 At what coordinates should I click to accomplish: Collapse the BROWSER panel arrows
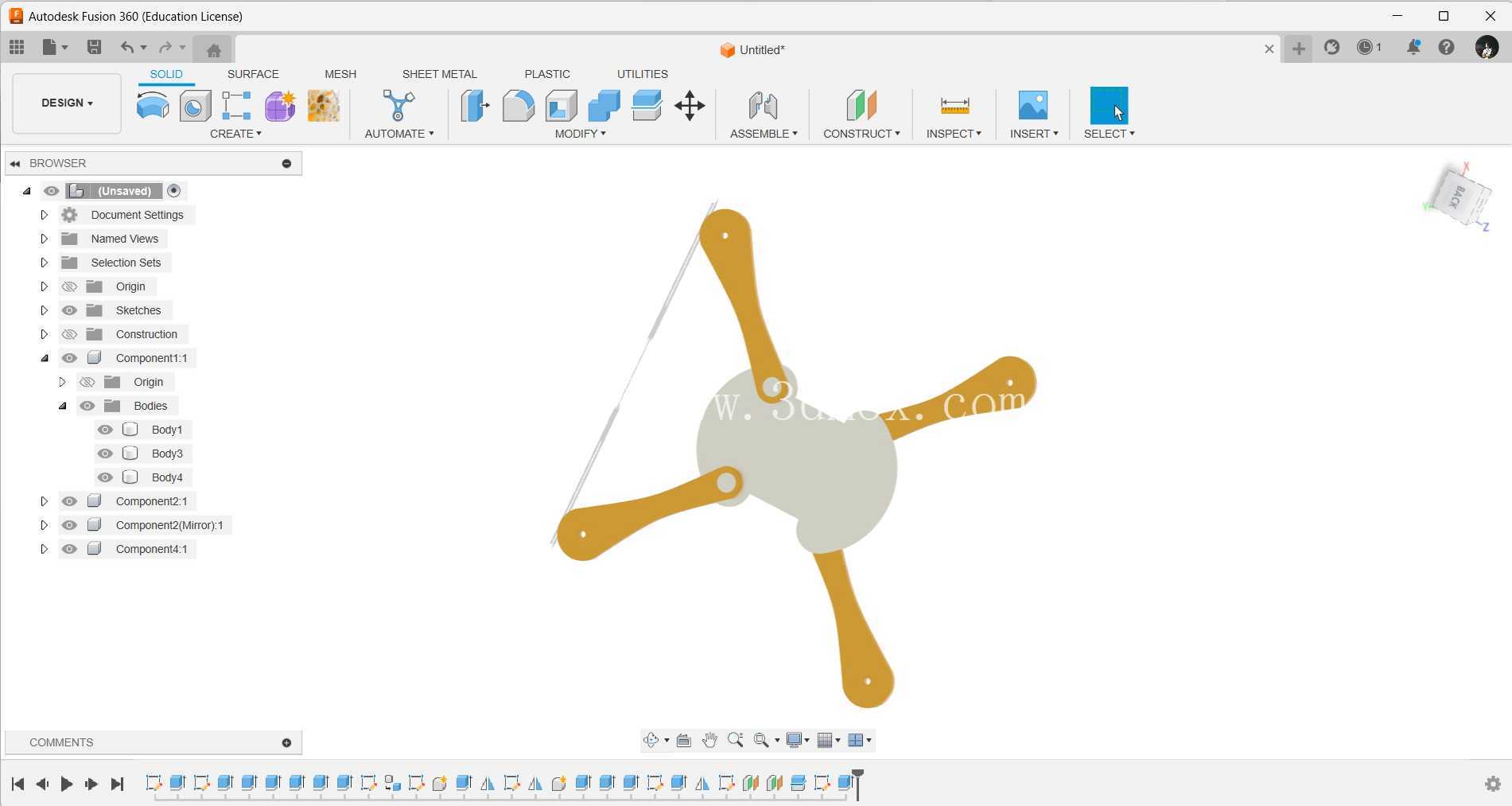coord(15,163)
